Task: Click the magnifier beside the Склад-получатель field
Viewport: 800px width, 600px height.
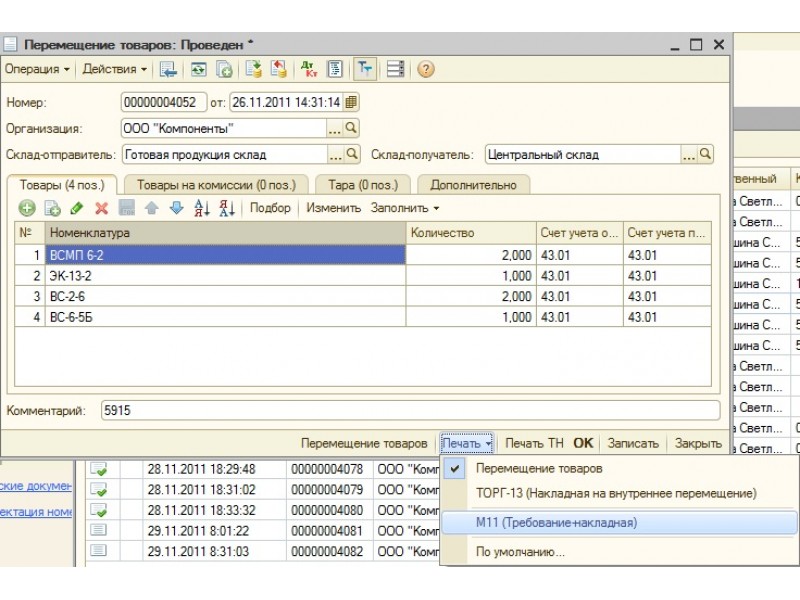Action: coord(705,154)
